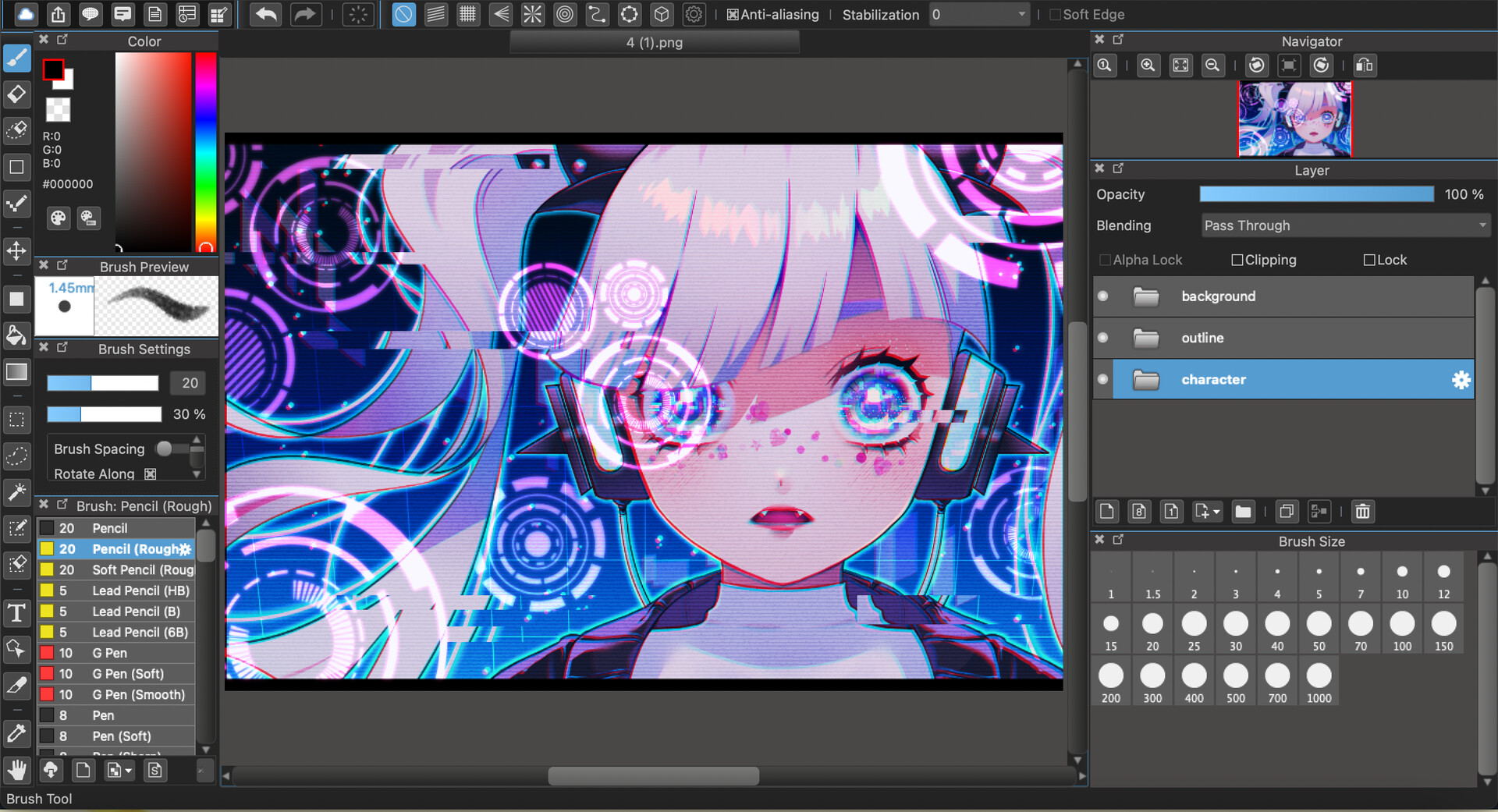The width and height of the screenshot is (1498, 812).
Task: Enable Clipping for the character layer
Action: tap(1237, 260)
